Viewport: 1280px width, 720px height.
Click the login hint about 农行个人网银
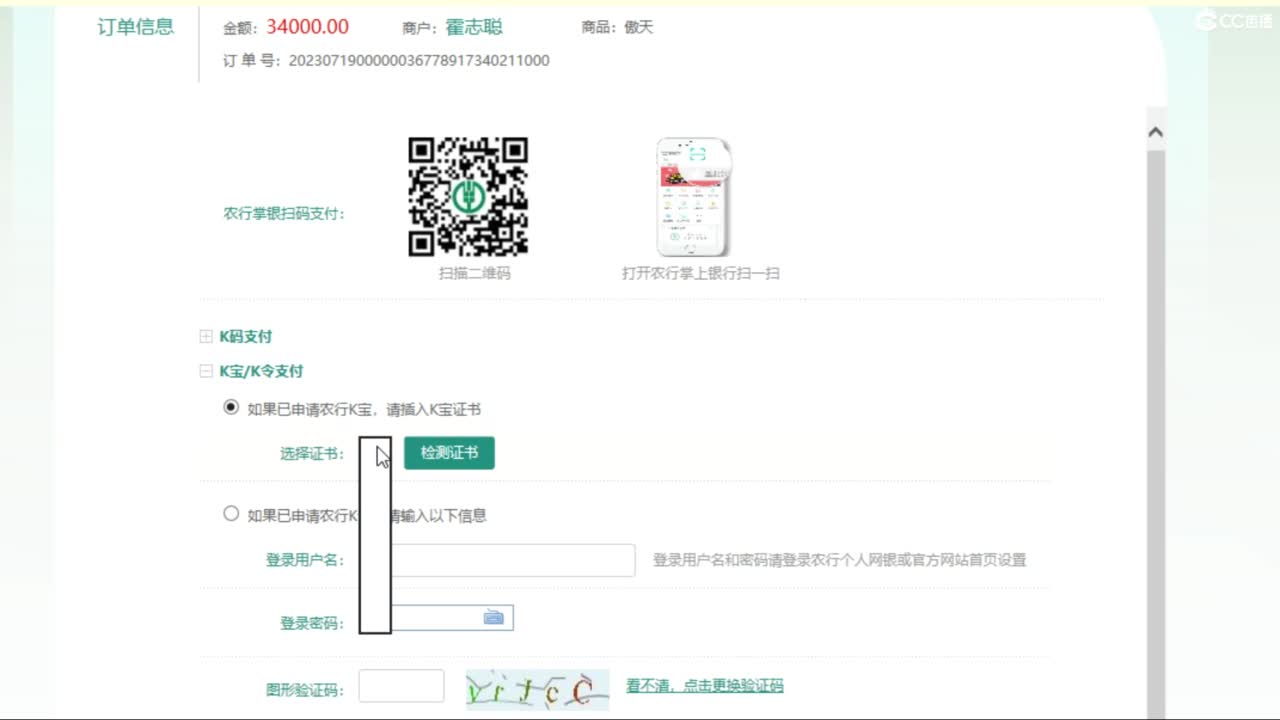click(839, 560)
